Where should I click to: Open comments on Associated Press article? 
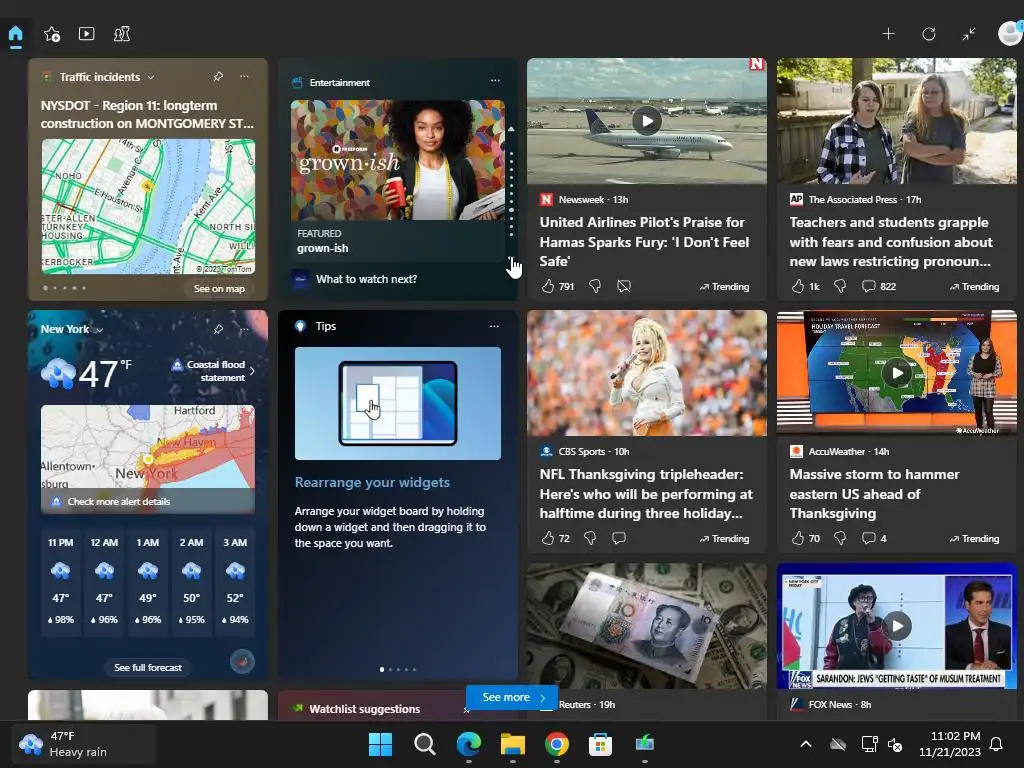click(869, 286)
